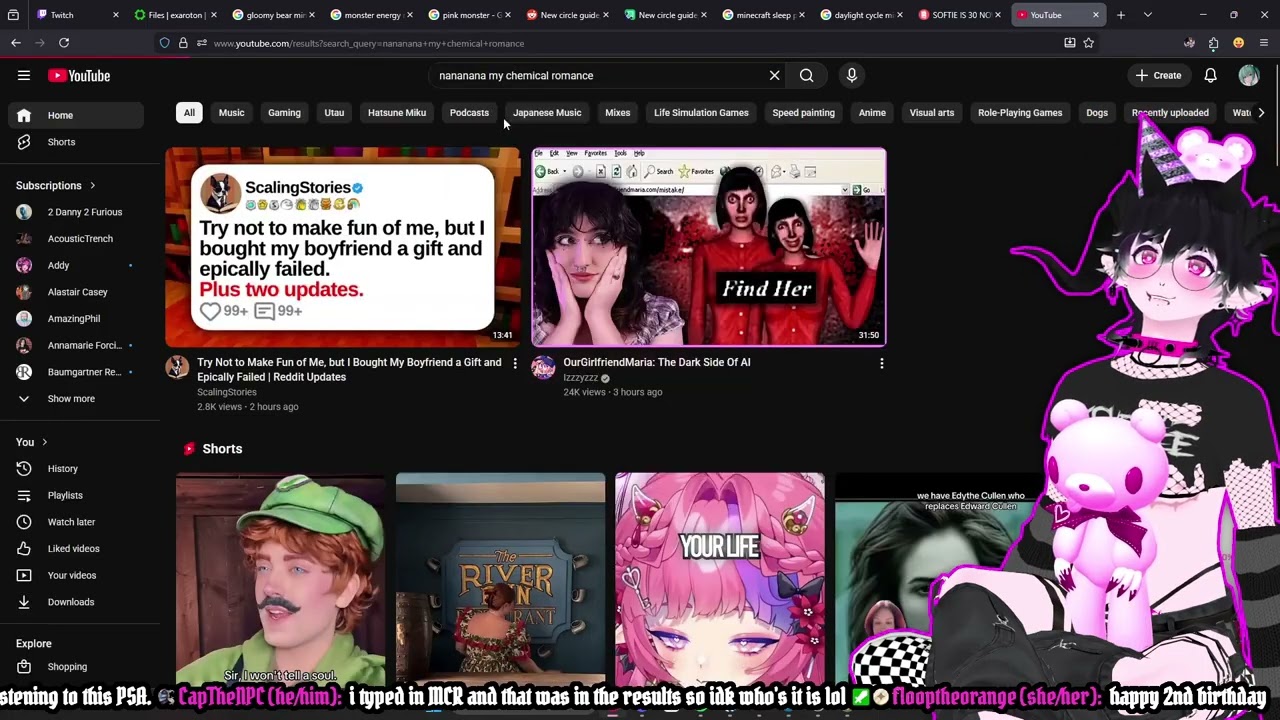1280x720 pixels.
Task: Play the Find Her video thumbnail
Action: [709, 246]
